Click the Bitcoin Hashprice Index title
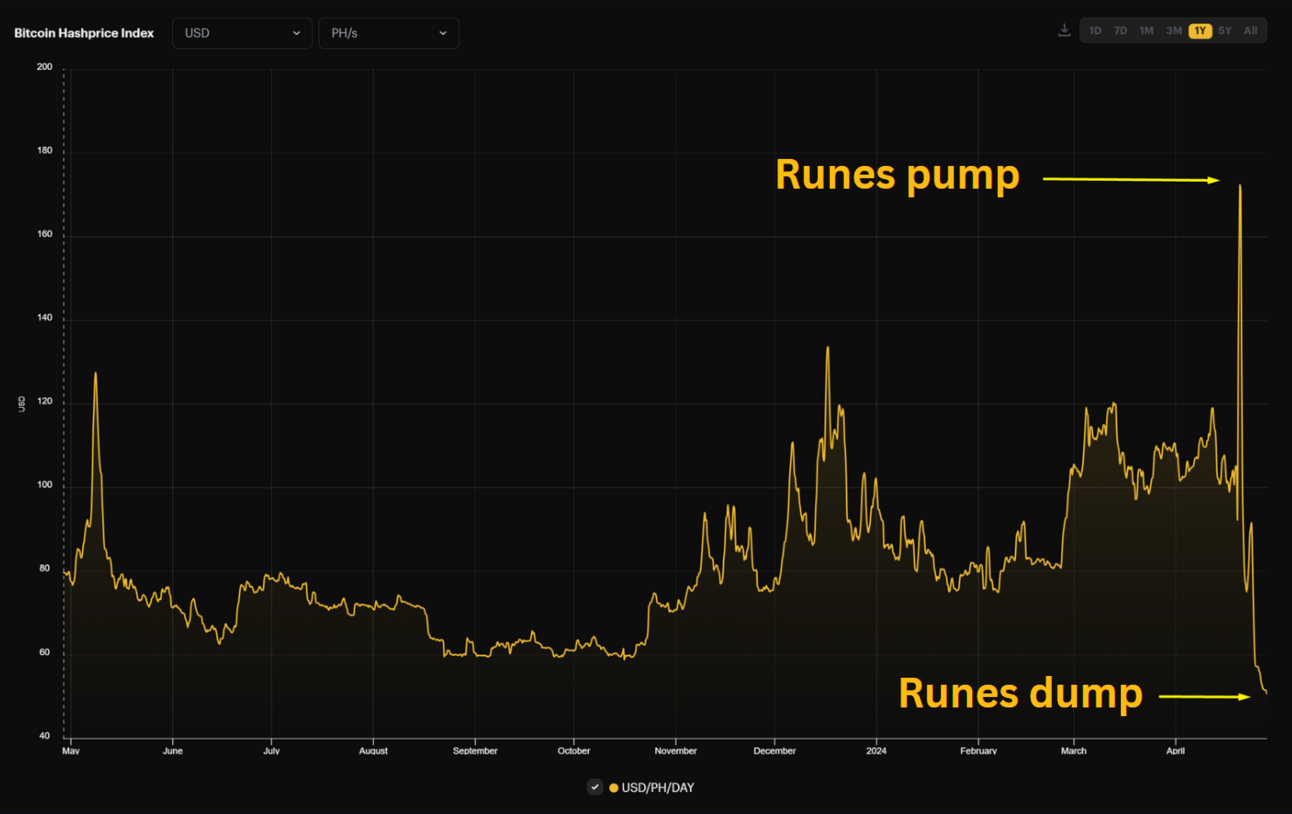The image size is (1292, 814). pos(84,33)
